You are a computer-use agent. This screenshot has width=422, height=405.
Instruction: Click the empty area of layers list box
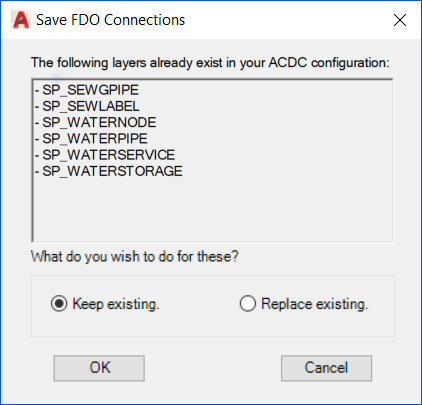point(213,210)
